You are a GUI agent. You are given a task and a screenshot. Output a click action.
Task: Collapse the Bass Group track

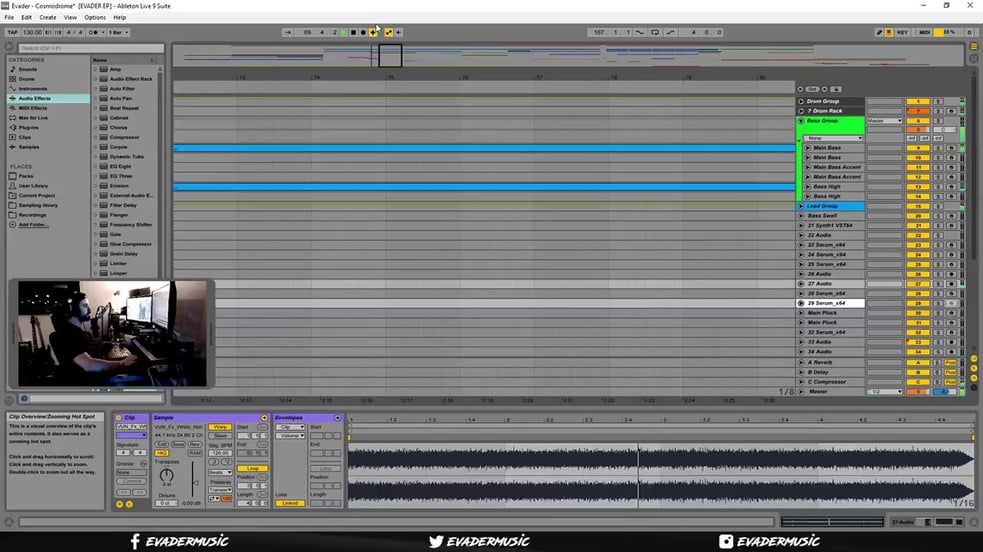[801, 120]
